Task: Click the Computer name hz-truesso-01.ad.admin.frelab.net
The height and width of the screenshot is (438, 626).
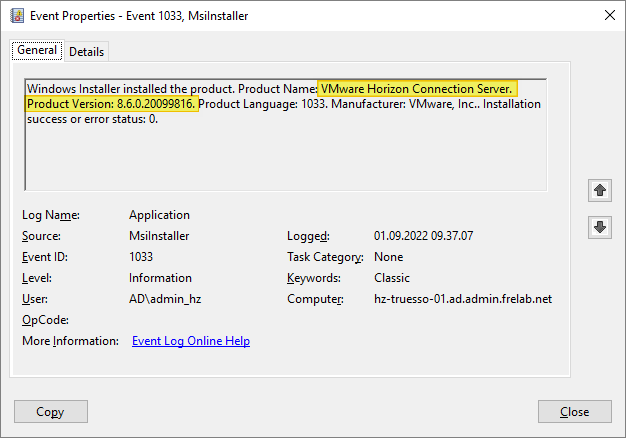Action: pos(463,299)
